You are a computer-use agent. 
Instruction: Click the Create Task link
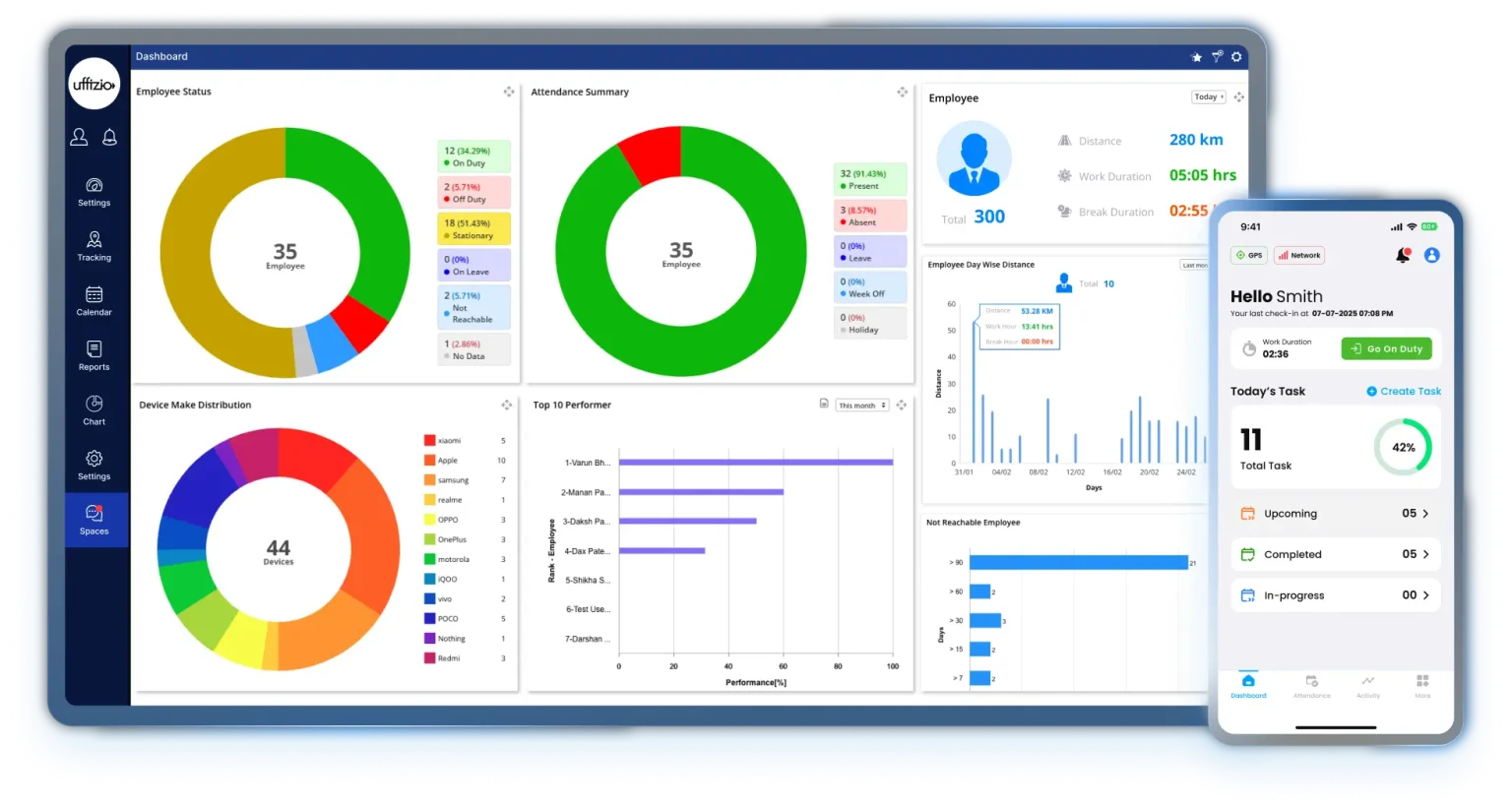coord(1404,392)
